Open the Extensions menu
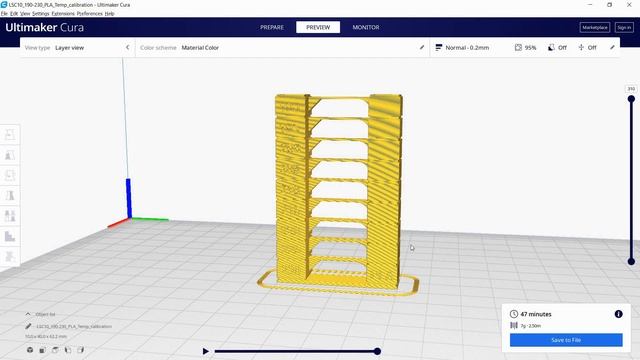640x360 pixels. tap(63, 13)
